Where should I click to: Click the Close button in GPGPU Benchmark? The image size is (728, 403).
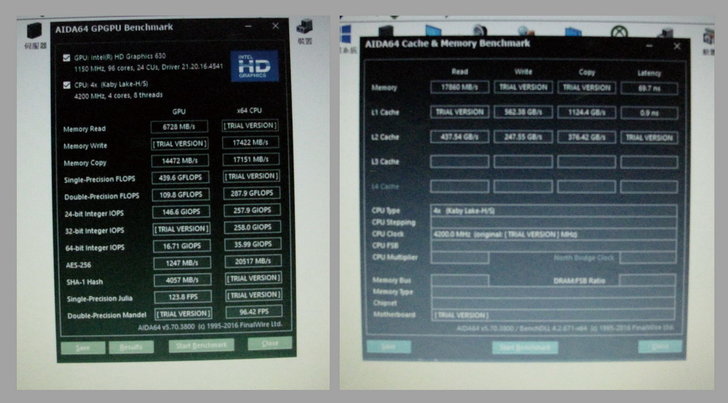coord(269,343)
